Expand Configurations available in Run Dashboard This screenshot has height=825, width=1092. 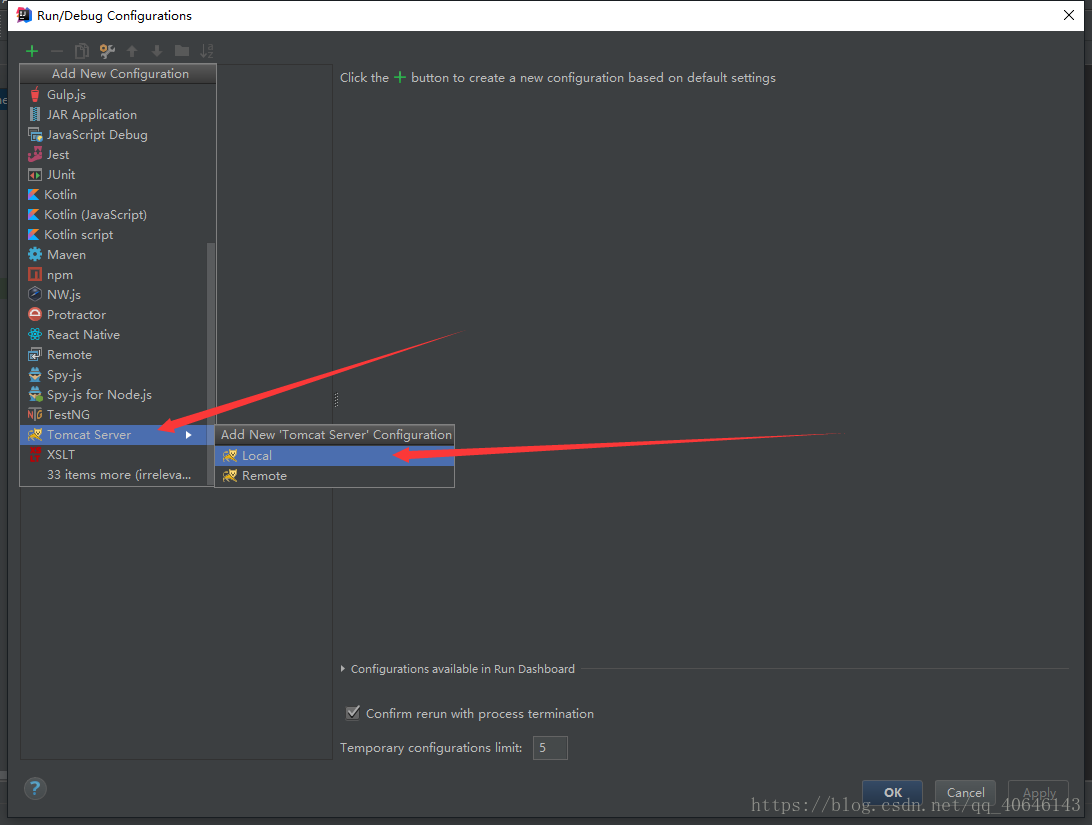point(342,668)
